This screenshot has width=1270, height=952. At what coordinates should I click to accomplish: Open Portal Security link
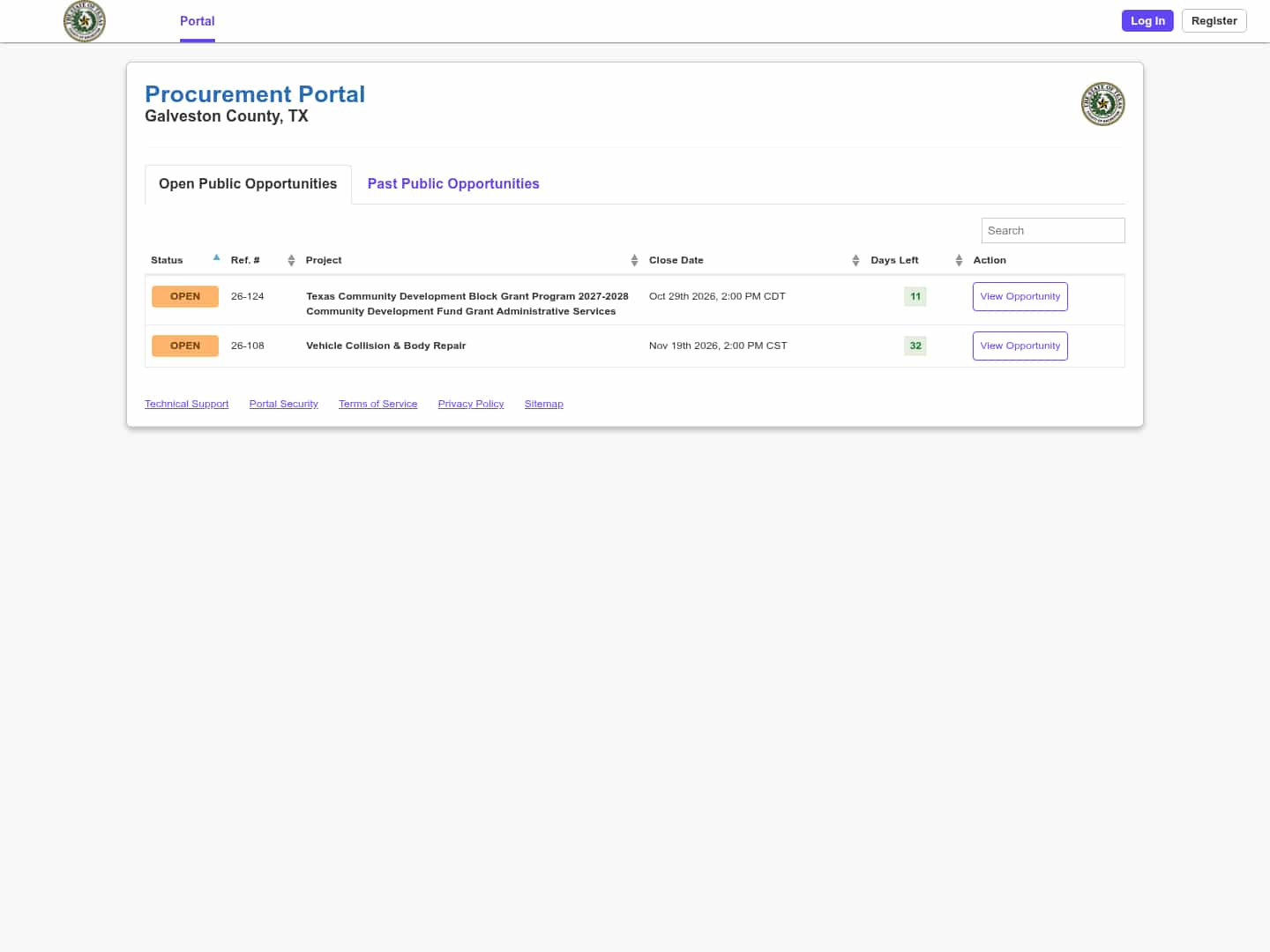(284, 405)
